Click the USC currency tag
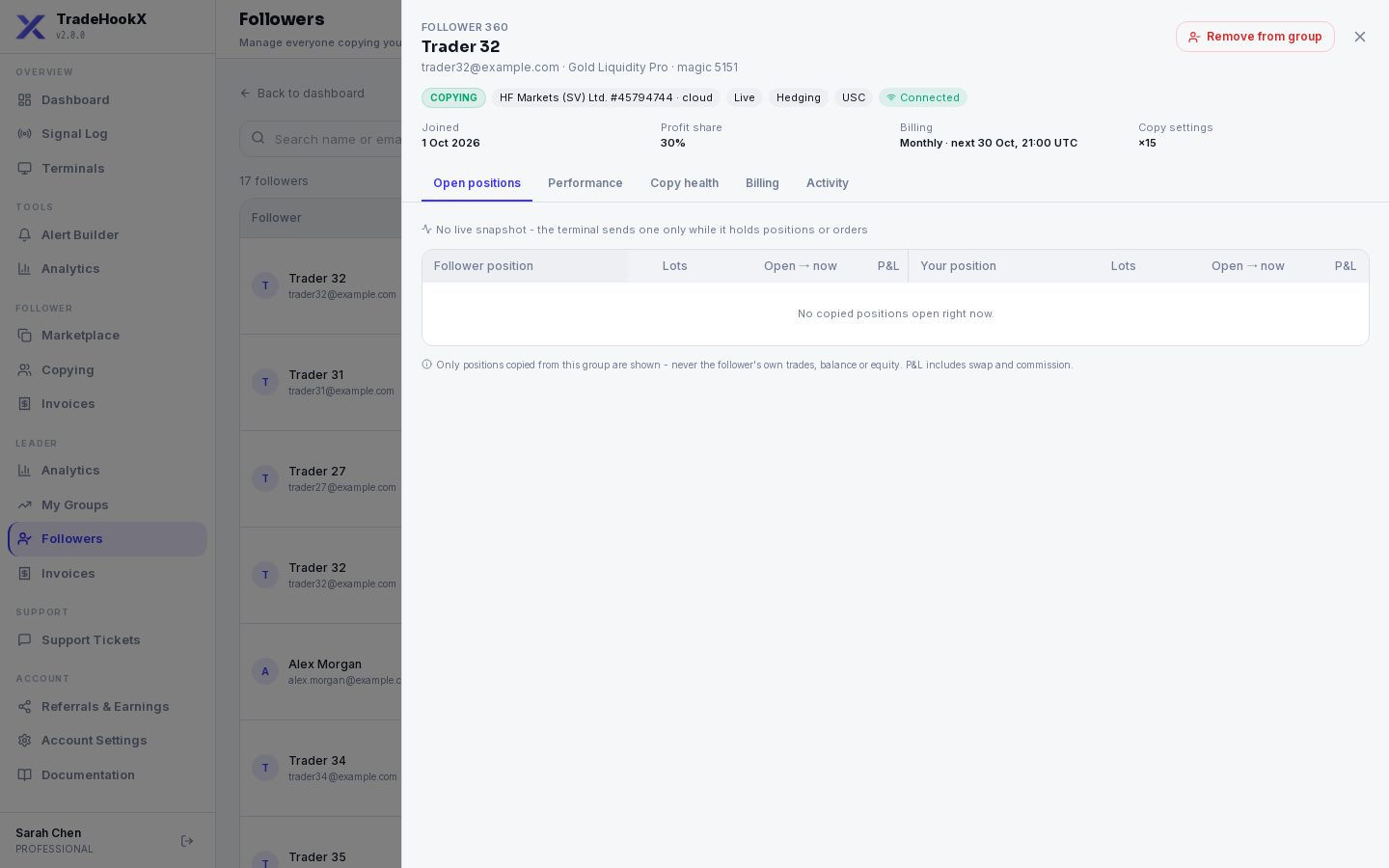 [x=854, y=97]
